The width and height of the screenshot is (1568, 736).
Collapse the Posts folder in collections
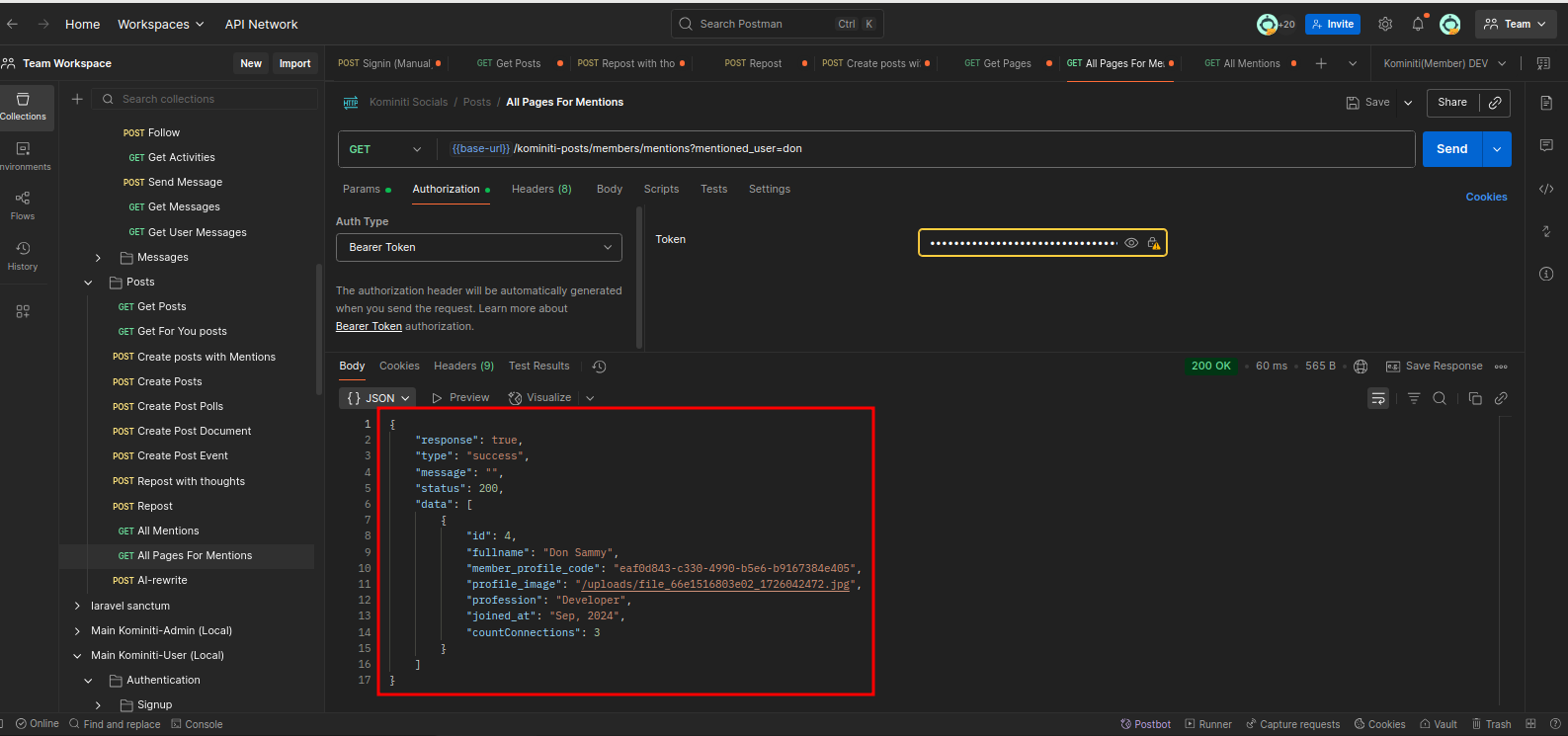pyautogui.click(x=88, y=283)
